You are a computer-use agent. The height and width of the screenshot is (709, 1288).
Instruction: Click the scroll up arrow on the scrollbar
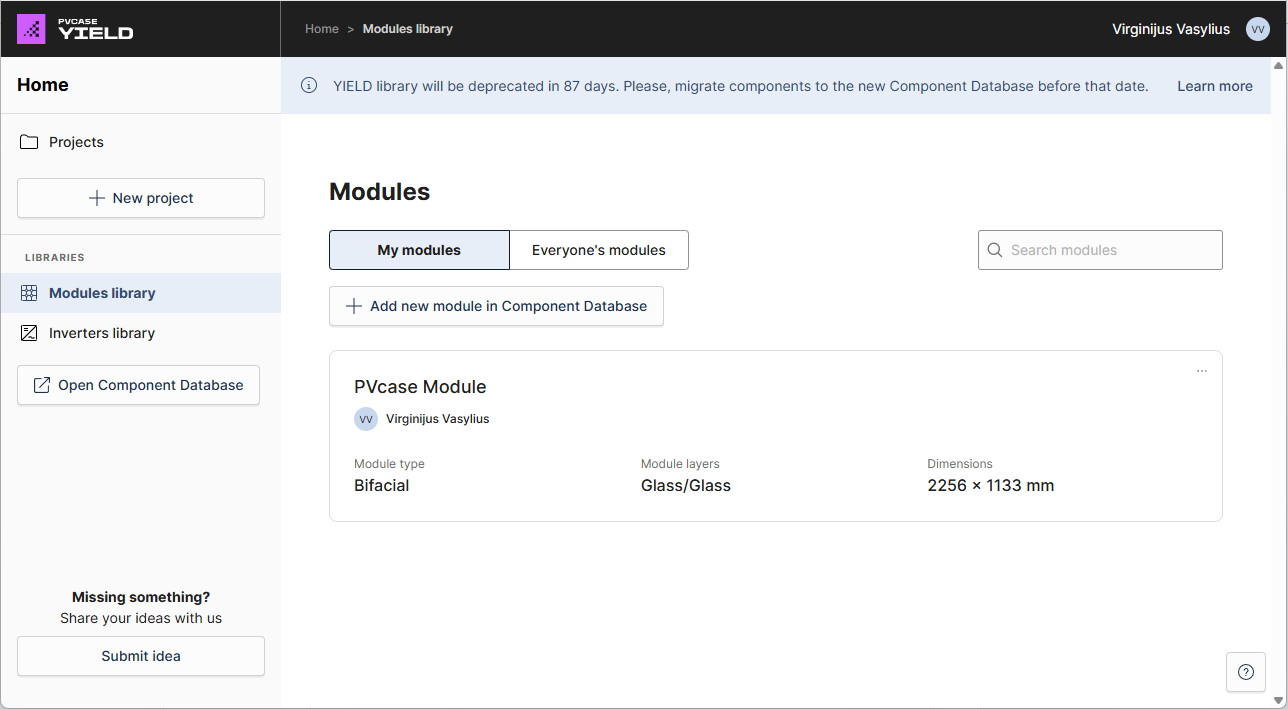pyautogui.click(x=1278, y=66)
